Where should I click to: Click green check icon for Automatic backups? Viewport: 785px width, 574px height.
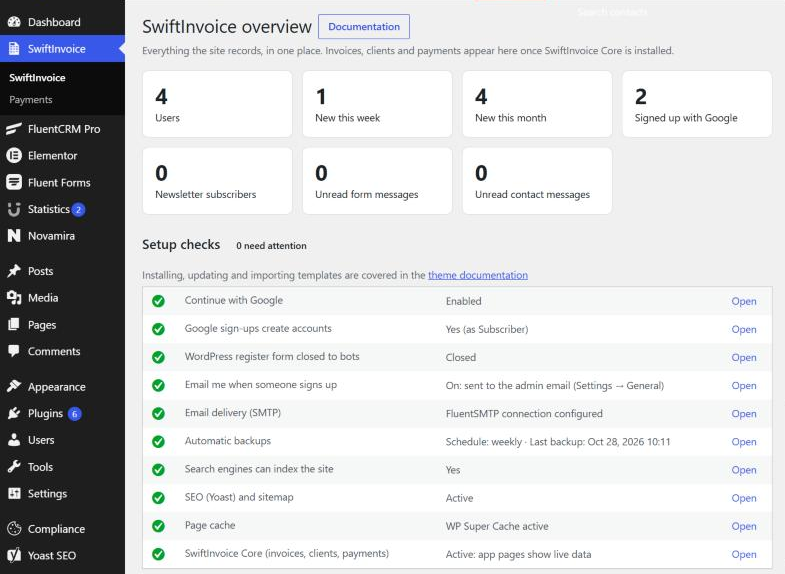158,441
